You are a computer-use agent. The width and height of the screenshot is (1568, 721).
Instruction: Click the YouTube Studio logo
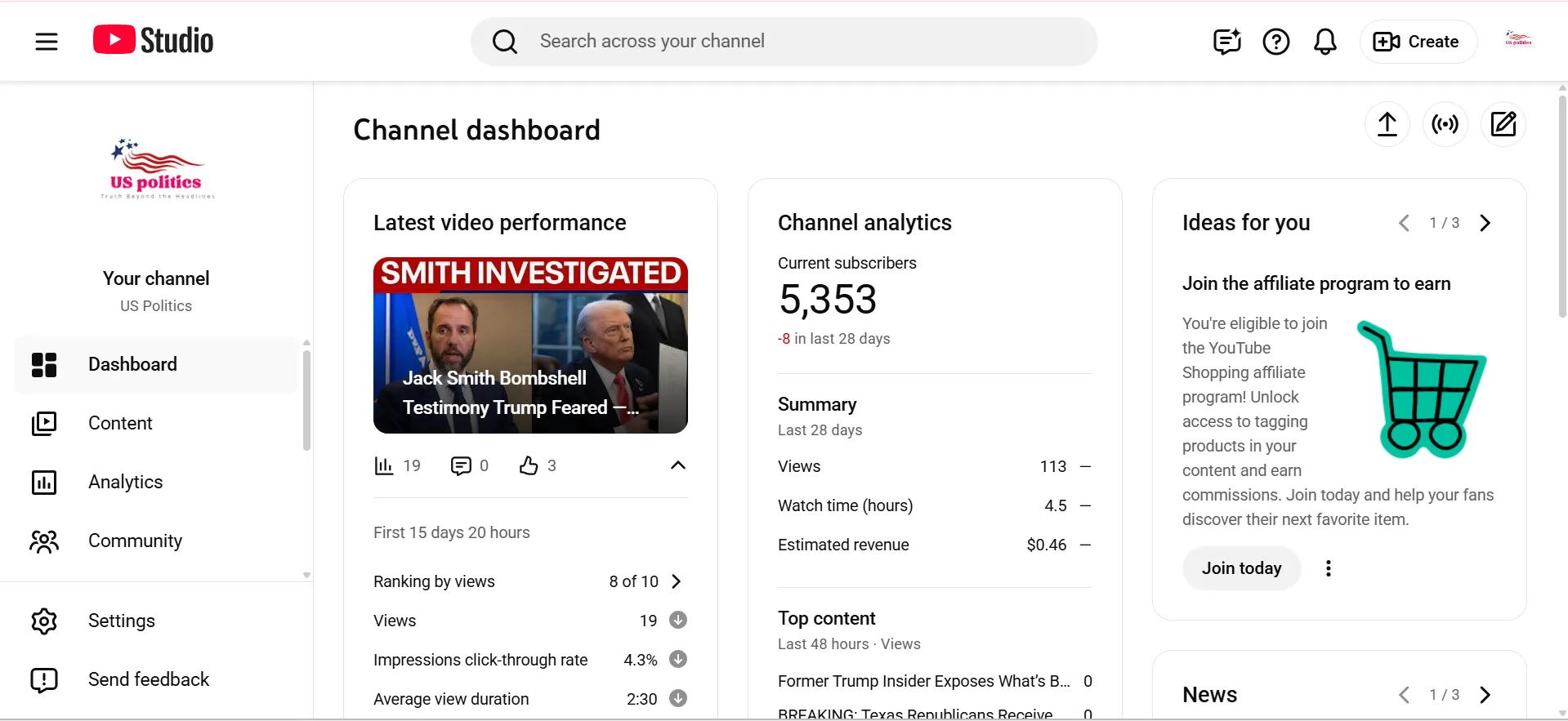coord(153,40)
